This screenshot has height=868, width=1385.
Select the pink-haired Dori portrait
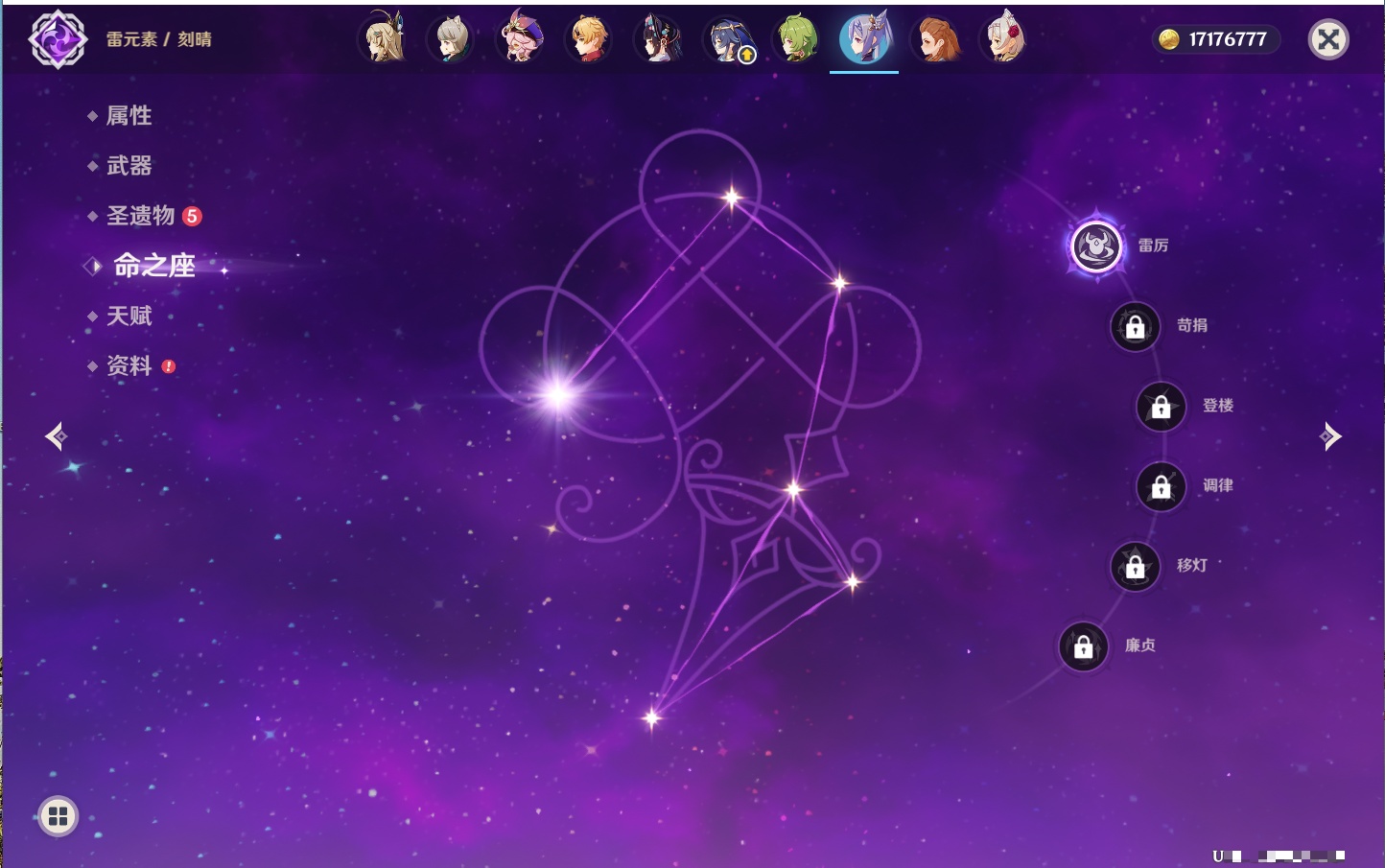click(x=520, y=38)
